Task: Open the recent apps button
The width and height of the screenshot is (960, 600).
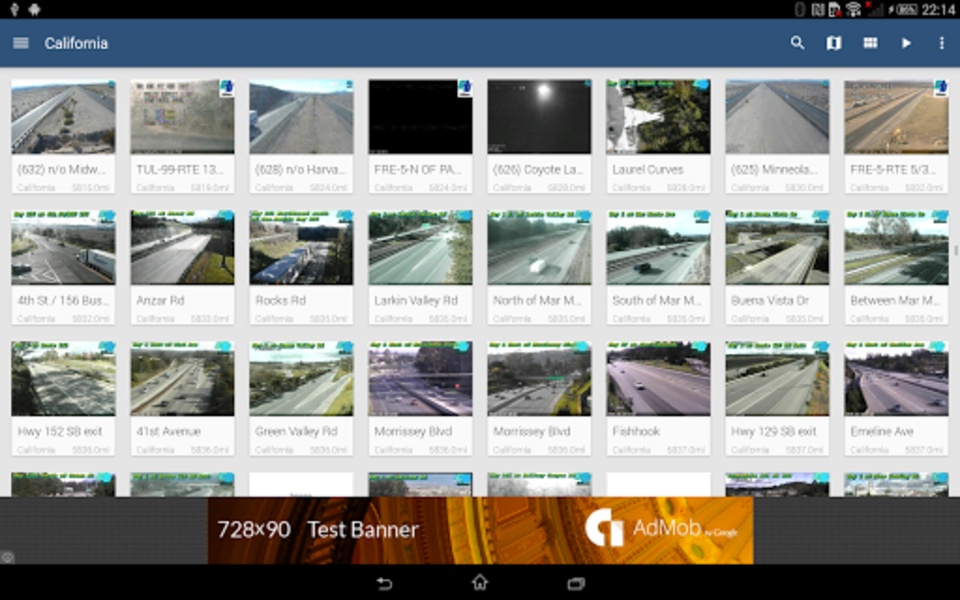Action: point(576,583)
